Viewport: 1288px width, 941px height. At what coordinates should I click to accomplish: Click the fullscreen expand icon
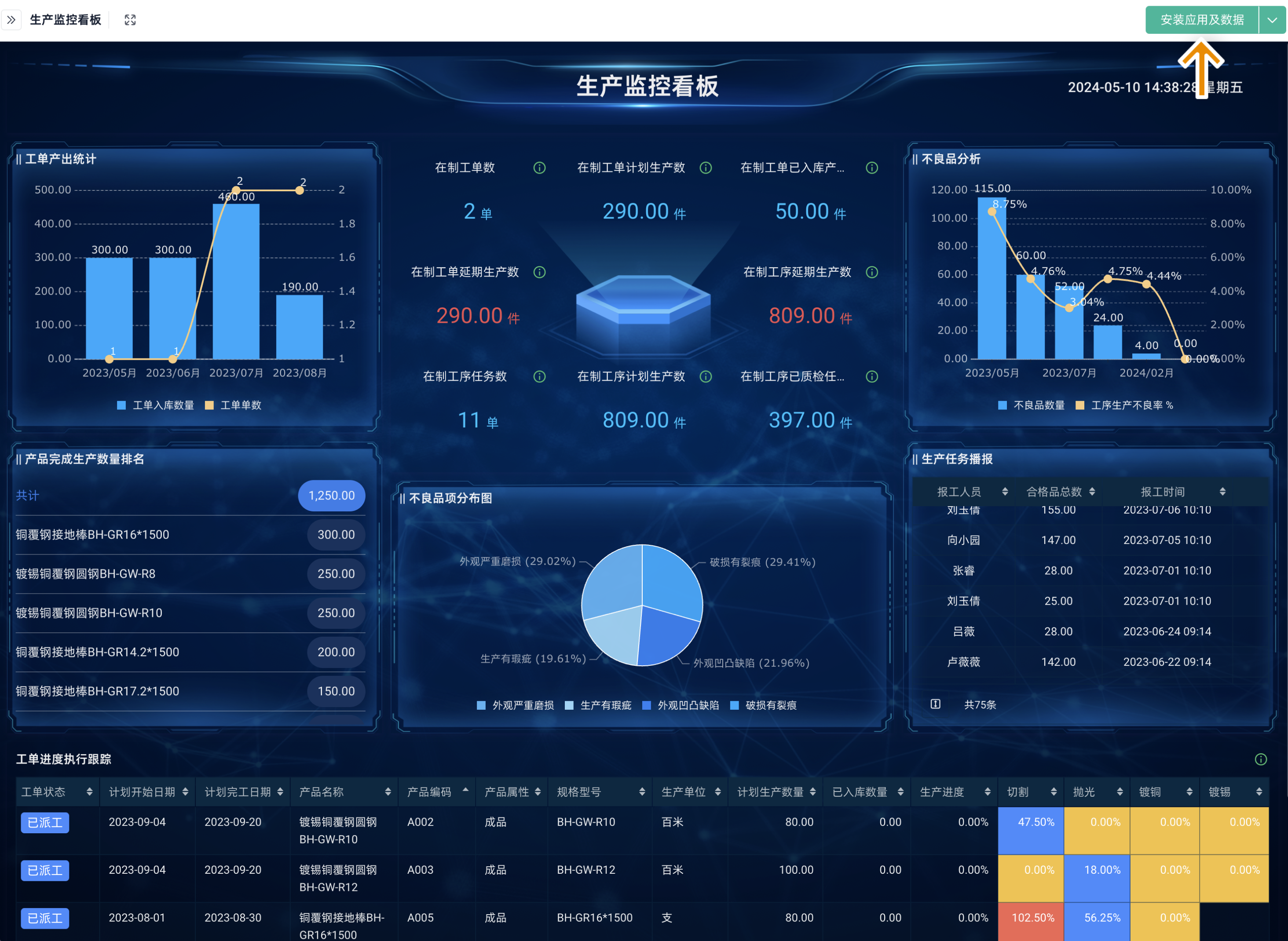(130, 20)
